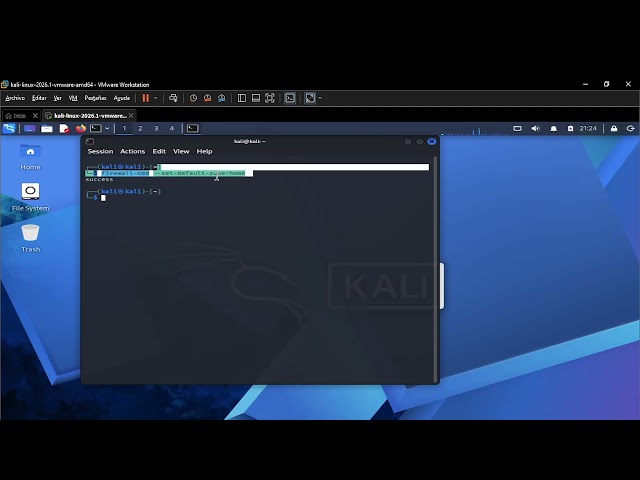This screenshot has height=480, width=640.
Task: Open the VM menu
Action: coord(73,98)
